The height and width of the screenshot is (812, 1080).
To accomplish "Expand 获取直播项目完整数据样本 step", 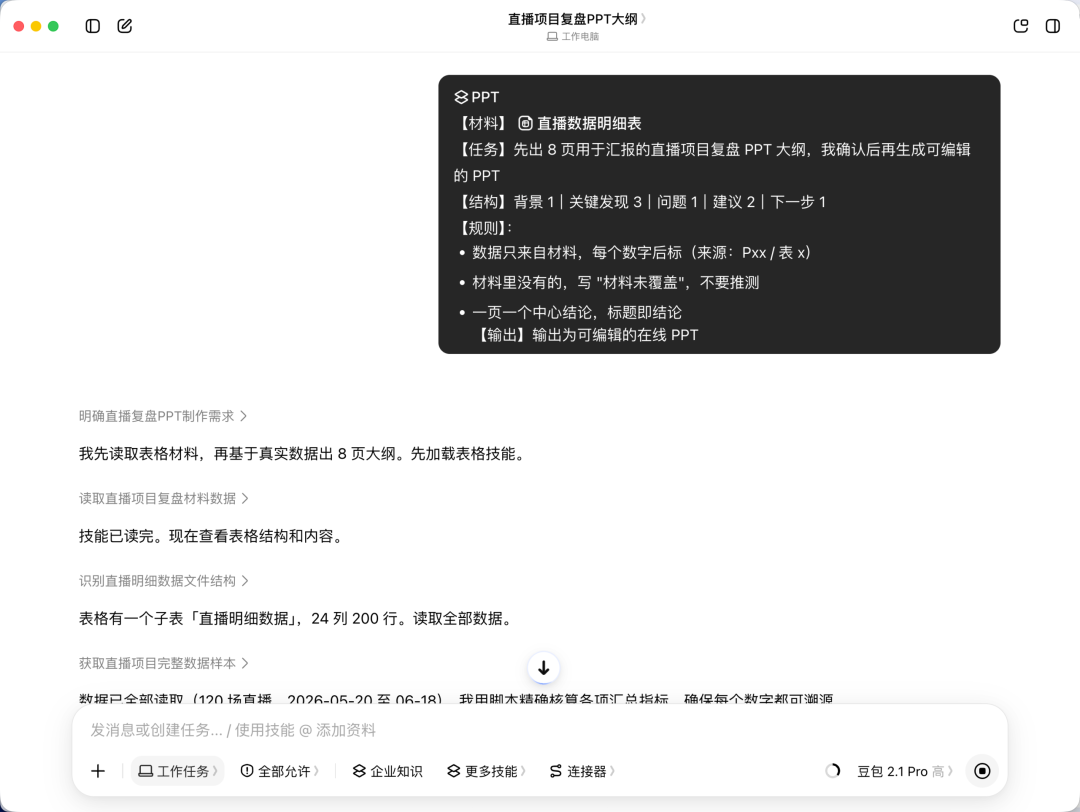I will 163,663.
